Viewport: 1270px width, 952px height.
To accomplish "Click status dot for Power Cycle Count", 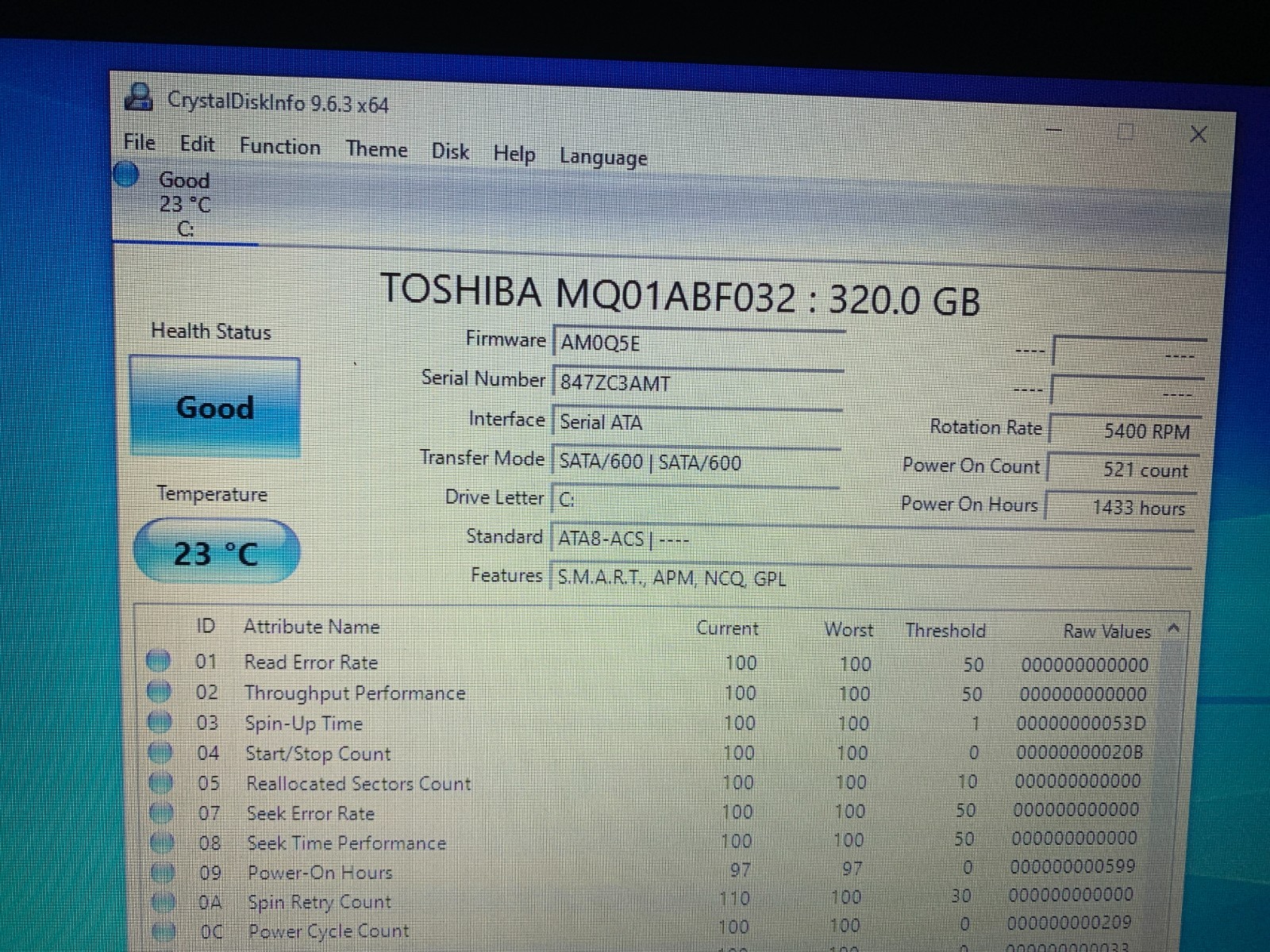I will (x=164, y=931).
